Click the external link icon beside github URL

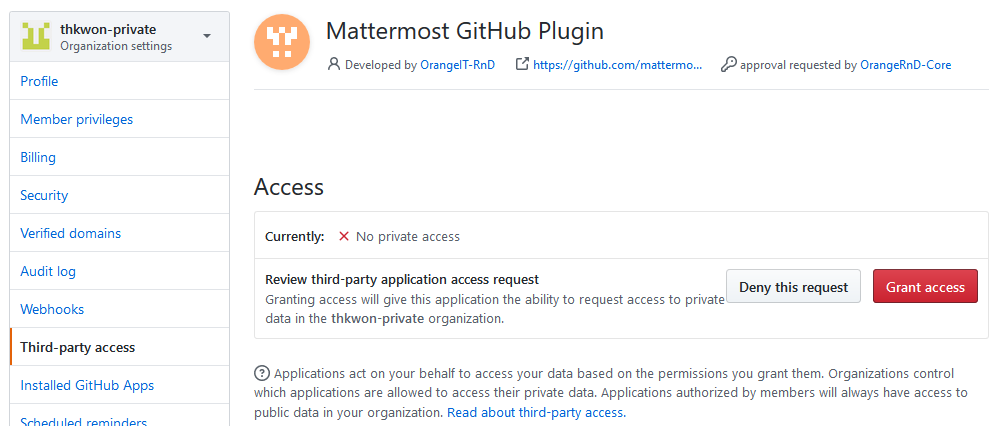tap(521, 64)
